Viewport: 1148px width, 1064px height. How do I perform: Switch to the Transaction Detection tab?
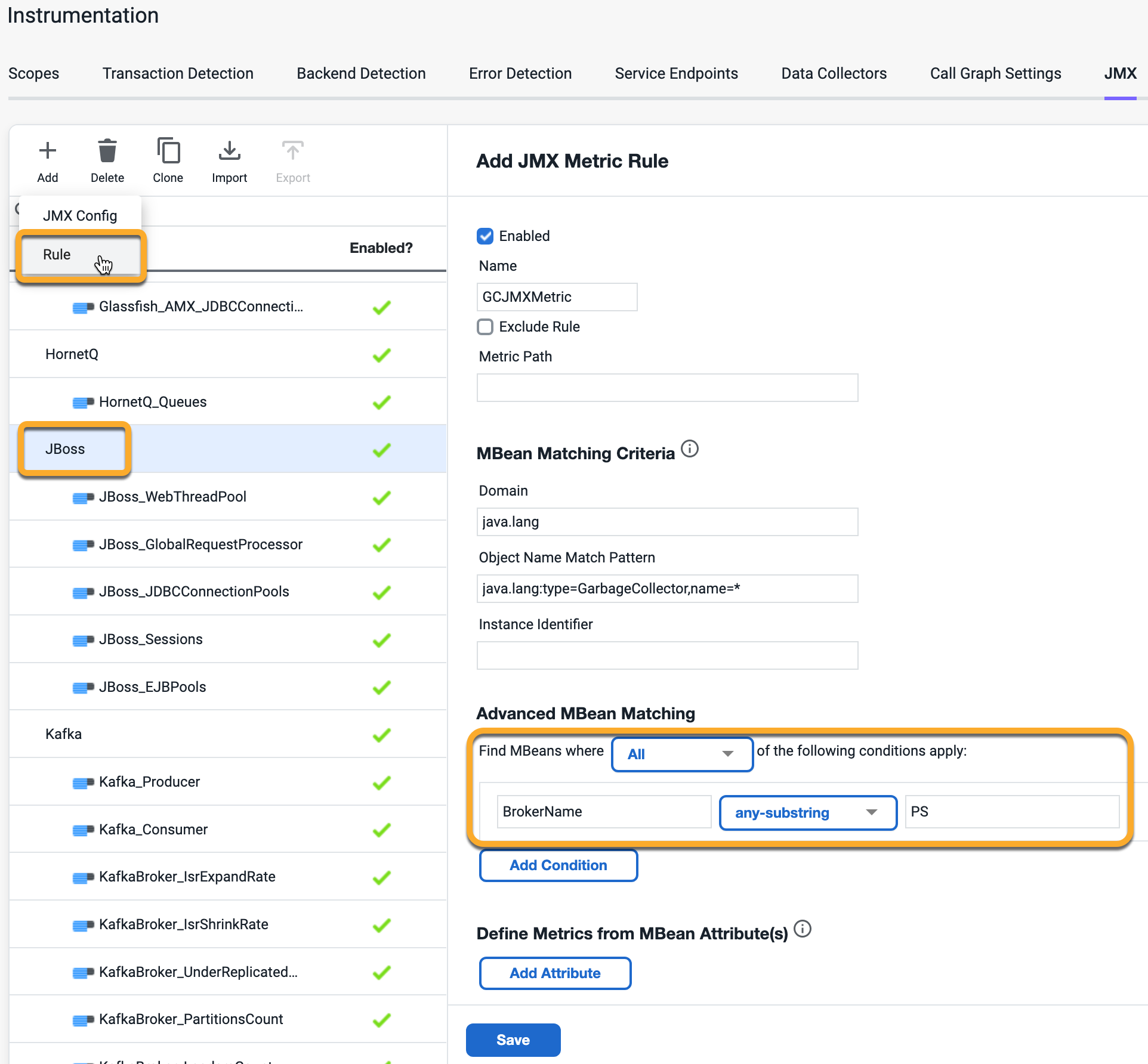pos(178,73)
